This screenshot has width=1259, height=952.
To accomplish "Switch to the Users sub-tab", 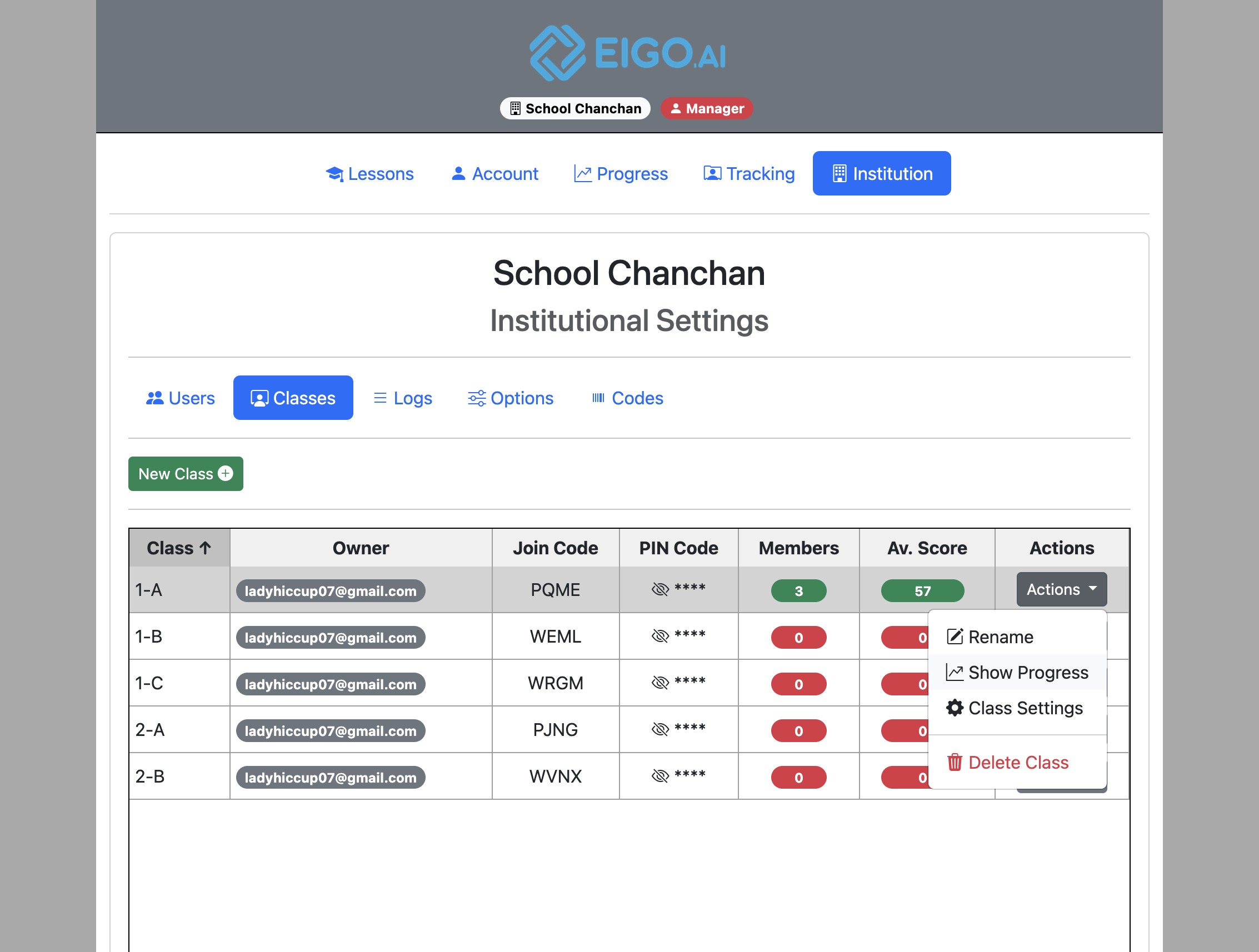I will [180, 398].
